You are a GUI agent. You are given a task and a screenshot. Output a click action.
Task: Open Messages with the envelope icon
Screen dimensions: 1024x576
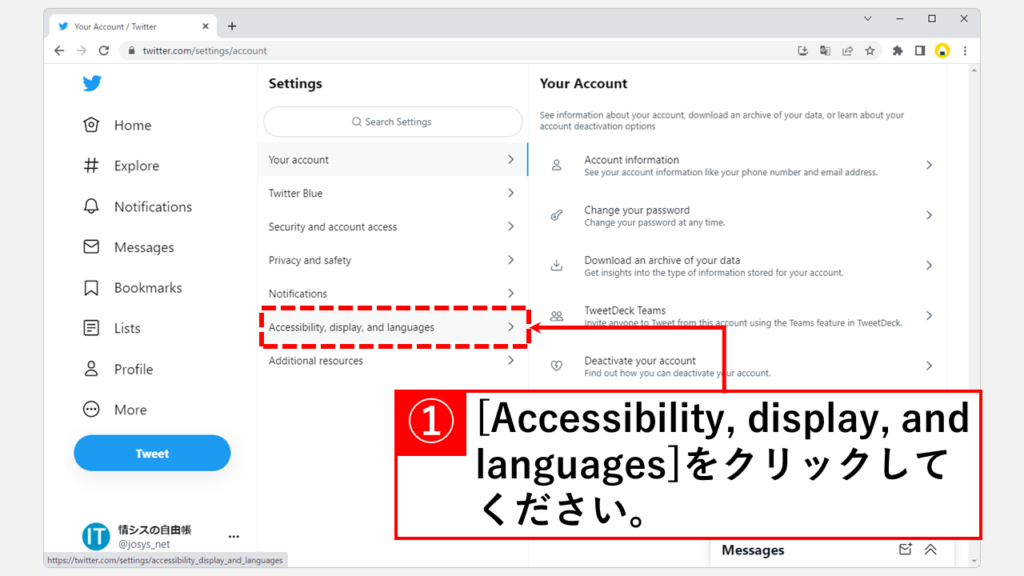click(x=92, y=247)
